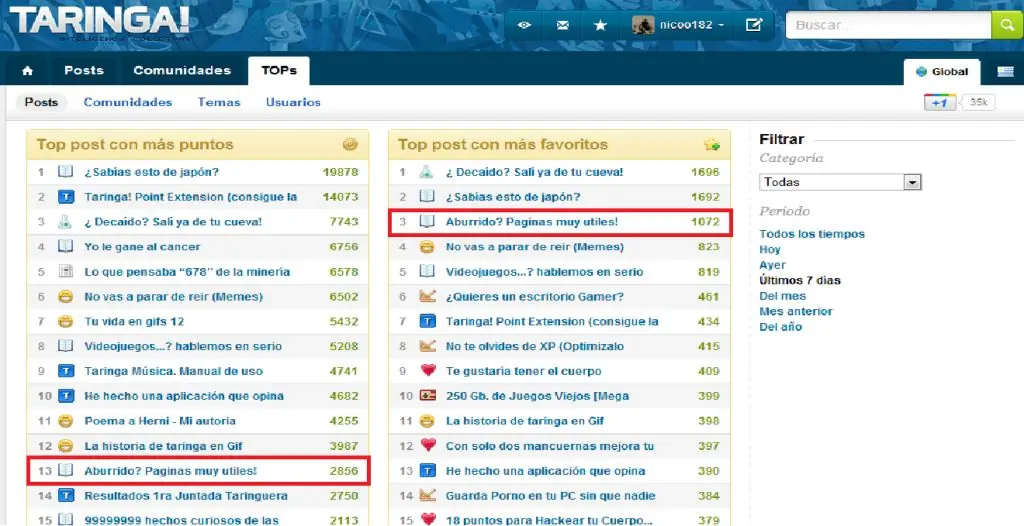
Task: Open Aburrido? Paginas muy utiles in favoritos list
Action: point(532,222)
